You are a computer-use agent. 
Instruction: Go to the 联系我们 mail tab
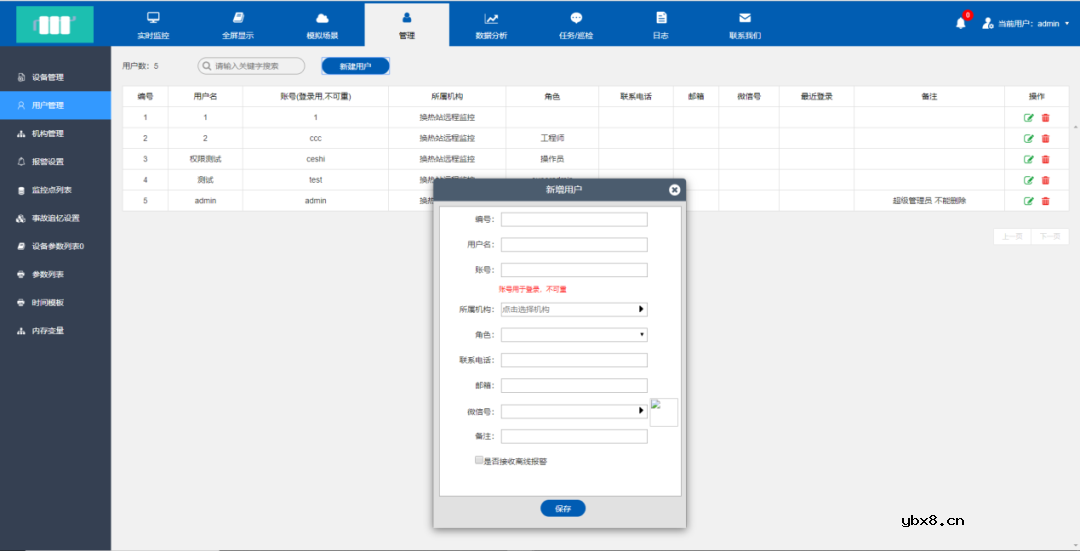(745, 25)
